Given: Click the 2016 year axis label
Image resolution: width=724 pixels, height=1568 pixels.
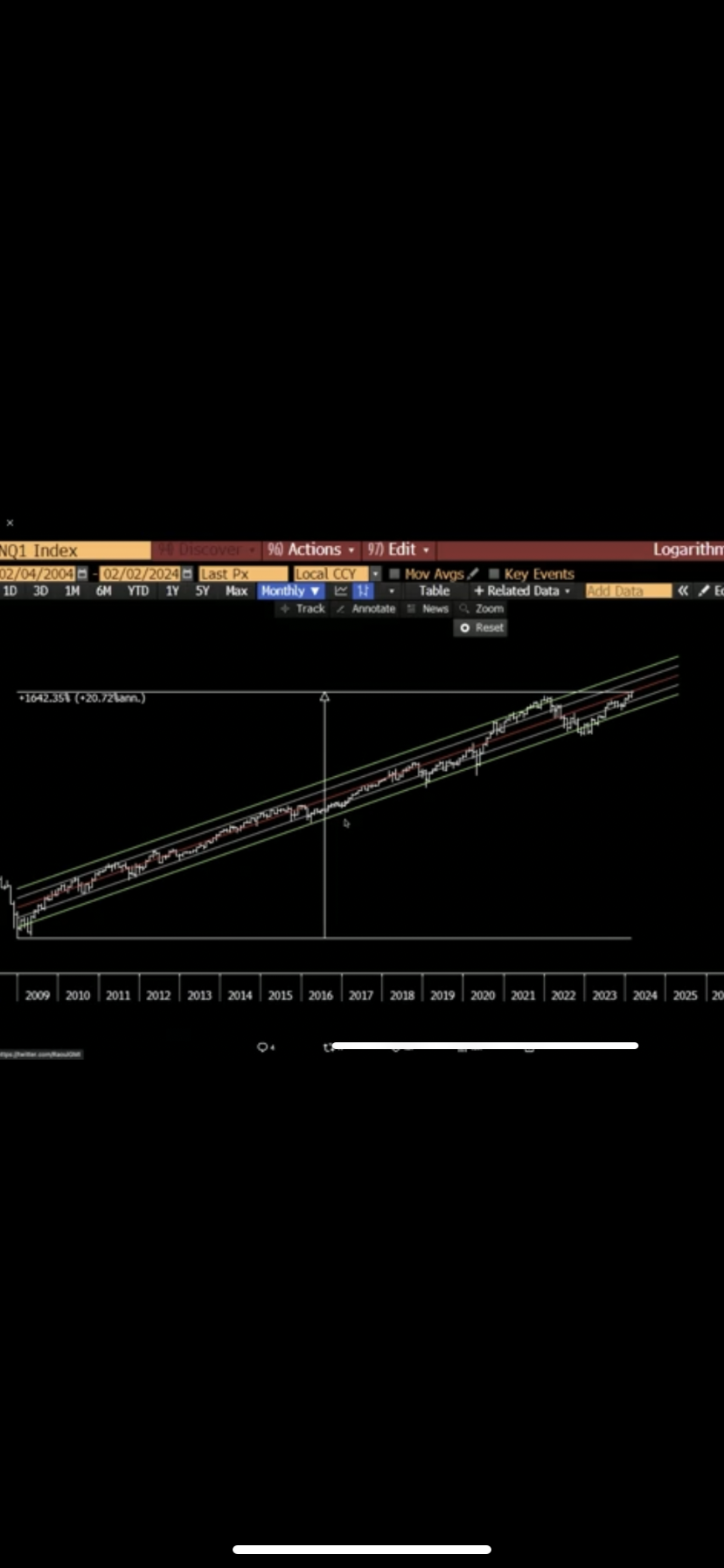Looking at the screenshot, I should 320,996.
